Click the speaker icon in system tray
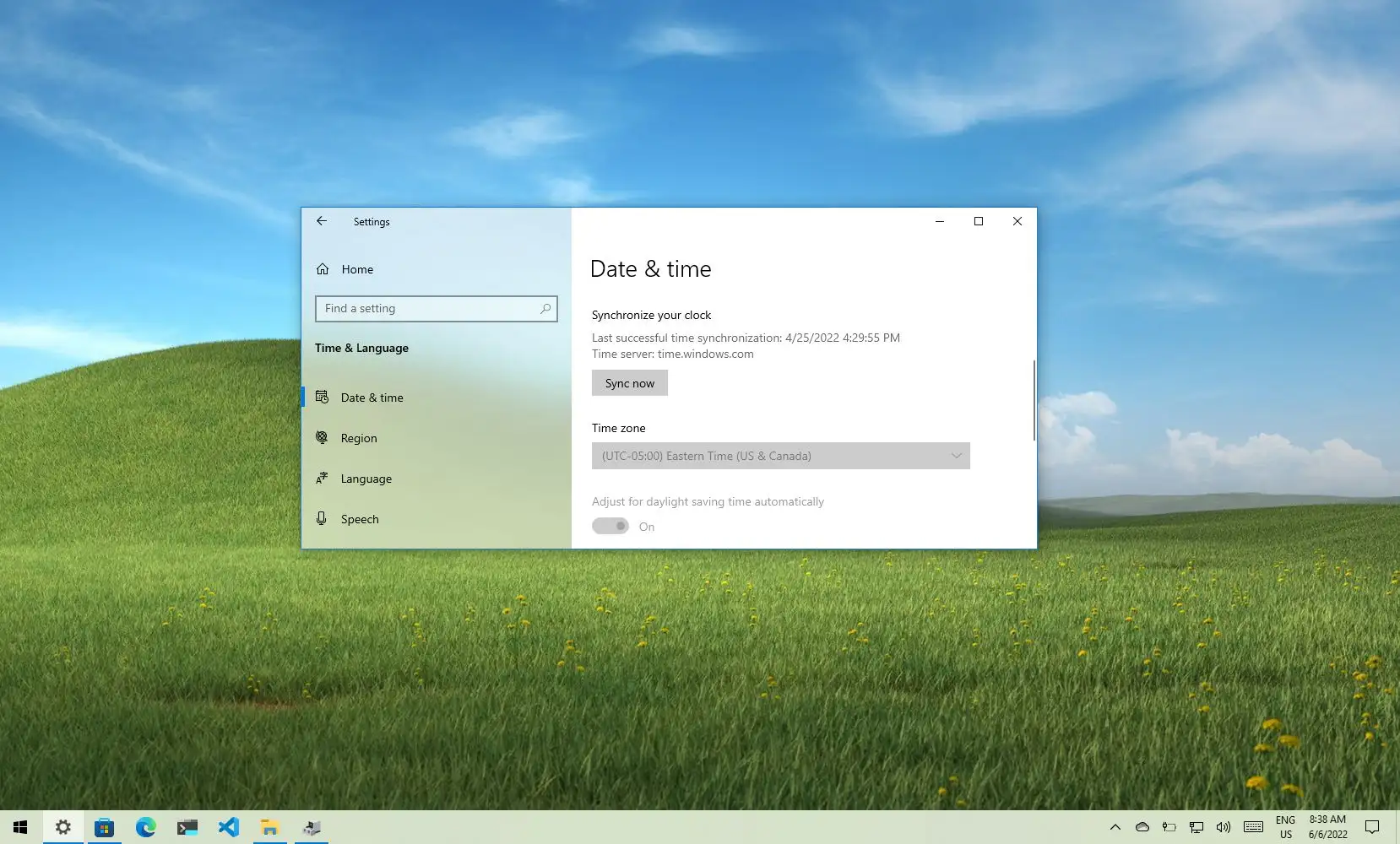1400x844 pixels. 1224,827
